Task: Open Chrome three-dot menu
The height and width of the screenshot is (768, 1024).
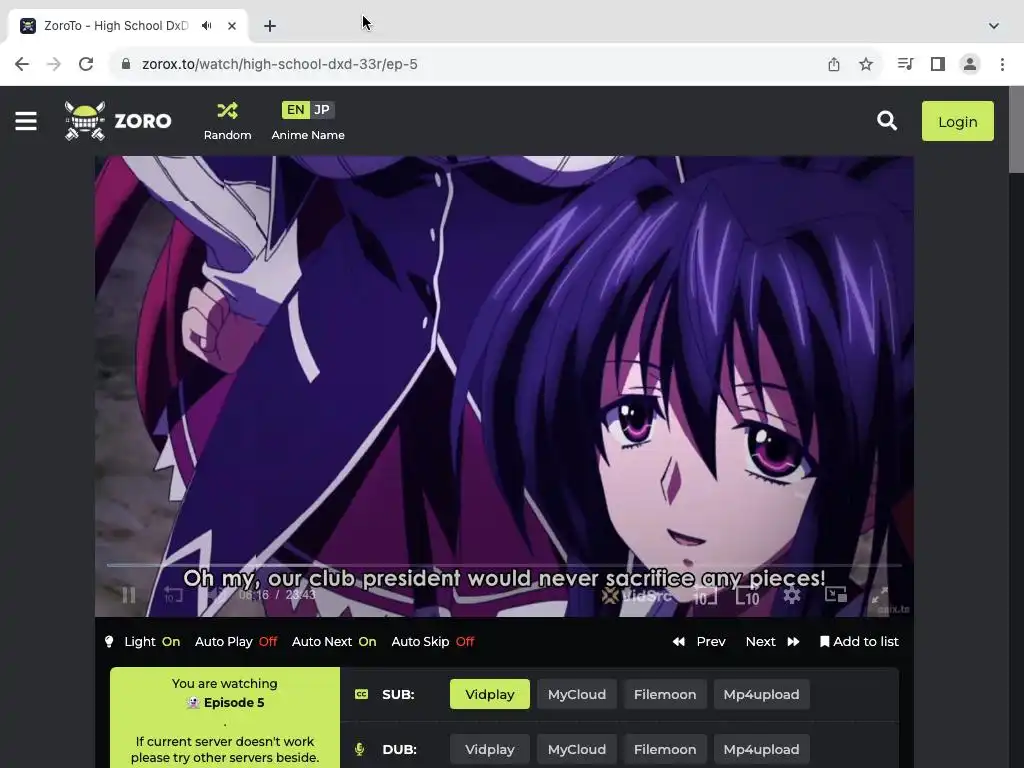Action: [1002, 64]
